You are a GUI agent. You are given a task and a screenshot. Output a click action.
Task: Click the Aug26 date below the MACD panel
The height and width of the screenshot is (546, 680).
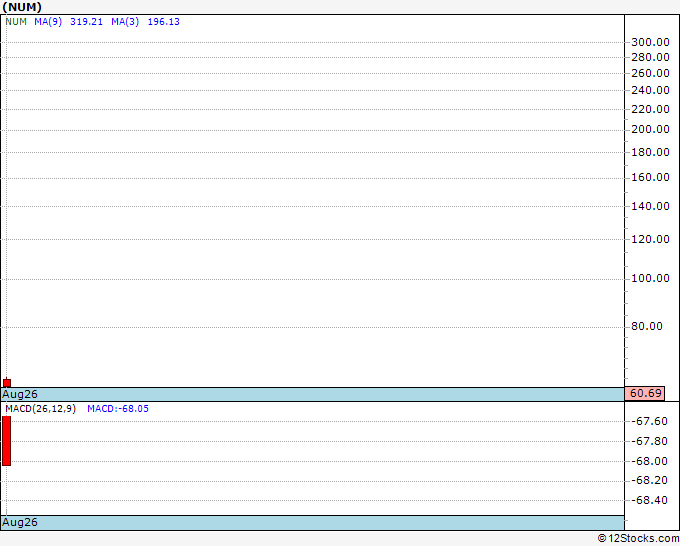click(20, 522)
